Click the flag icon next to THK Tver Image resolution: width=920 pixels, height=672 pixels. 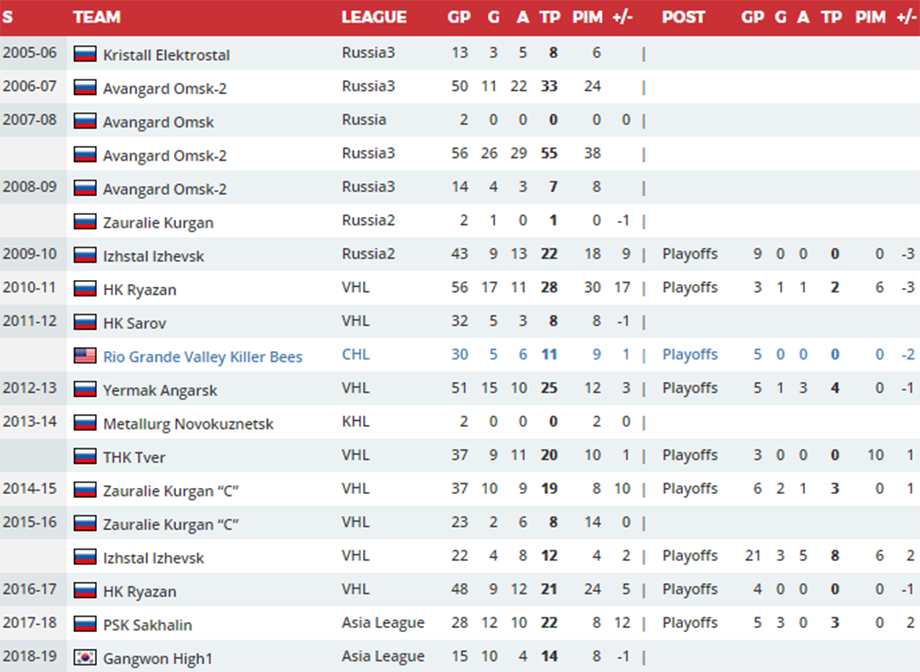pos(85,456)
